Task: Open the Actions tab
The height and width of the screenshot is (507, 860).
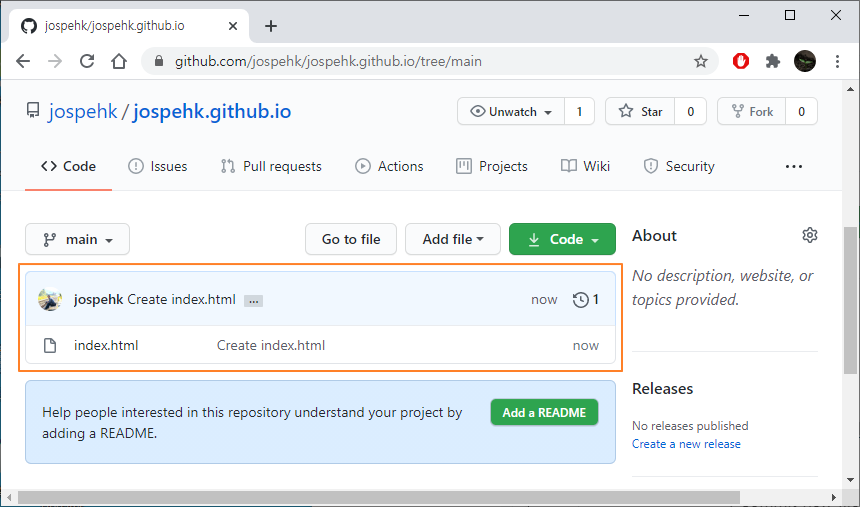Action: 389,166
